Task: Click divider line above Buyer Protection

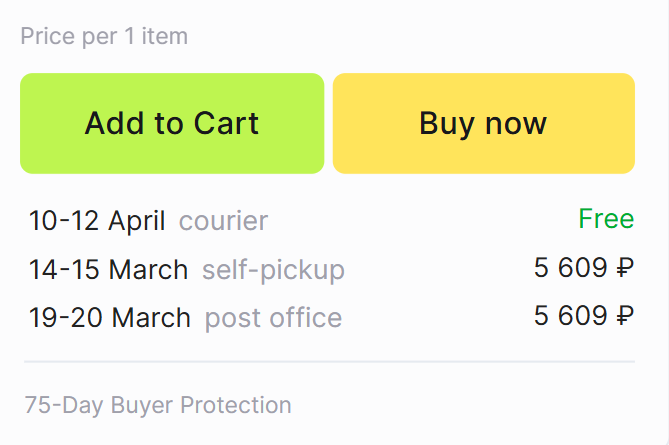Action: pos(329,361)
